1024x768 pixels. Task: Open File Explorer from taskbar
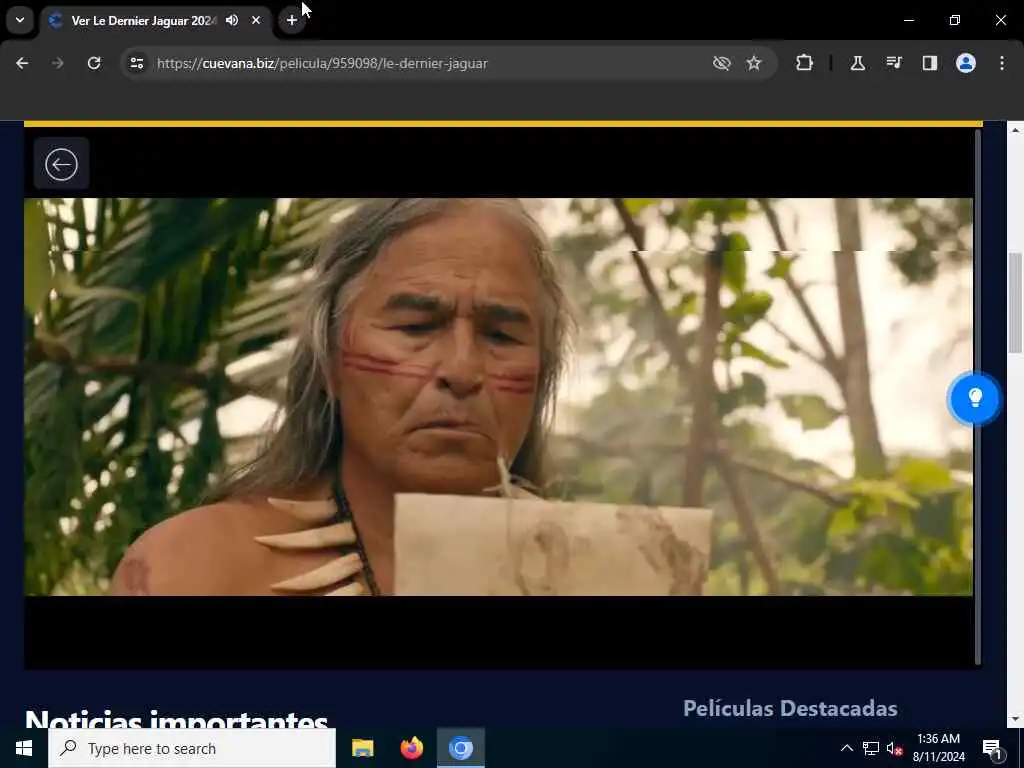(x=362, y=748)
